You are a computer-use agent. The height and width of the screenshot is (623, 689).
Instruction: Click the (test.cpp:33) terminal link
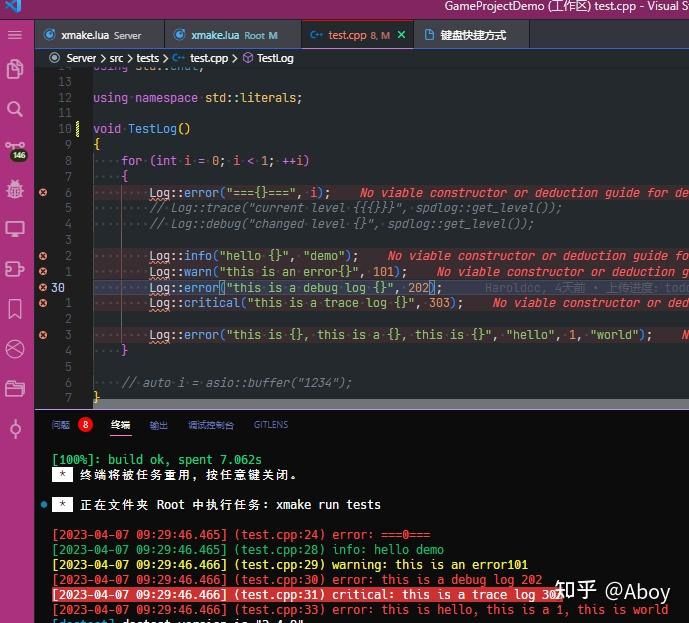pyautogui.click(x=279, y=610)
